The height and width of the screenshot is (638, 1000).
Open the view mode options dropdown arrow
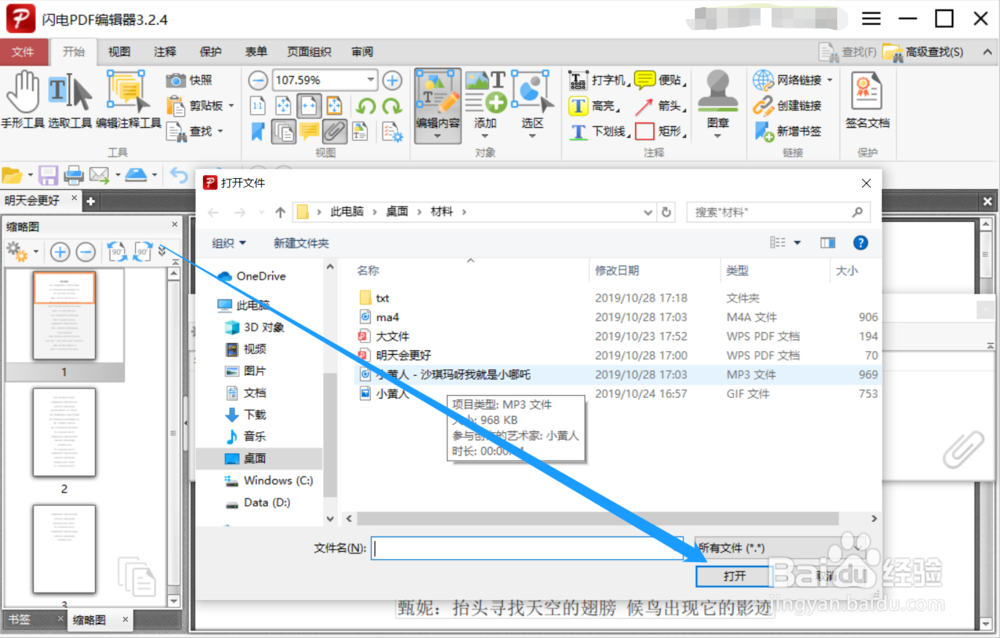797,243
